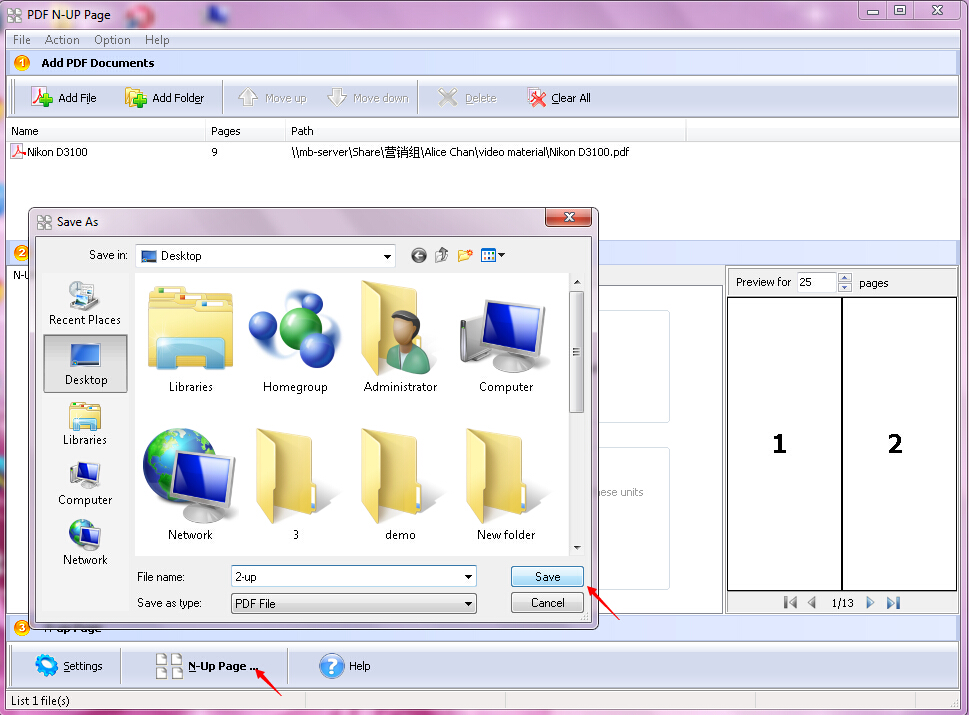
Task: Select Network in the places sidebar
Action: (85, 543)
